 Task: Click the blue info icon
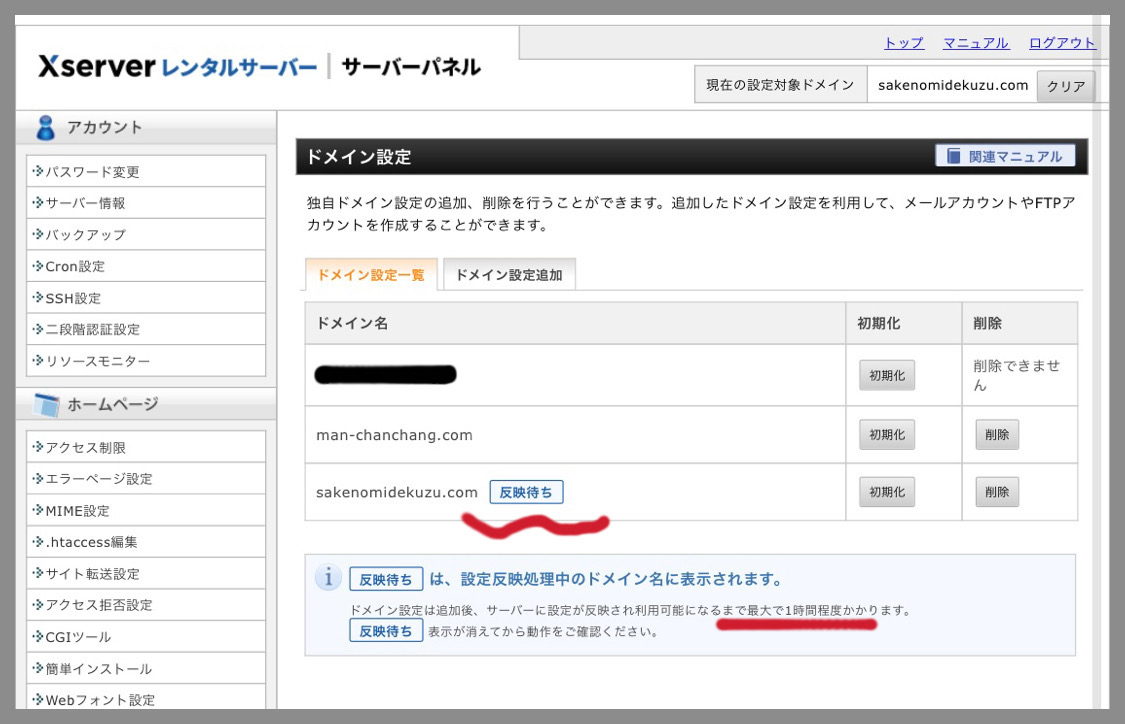pyautogui.click(x=328, y=578)
